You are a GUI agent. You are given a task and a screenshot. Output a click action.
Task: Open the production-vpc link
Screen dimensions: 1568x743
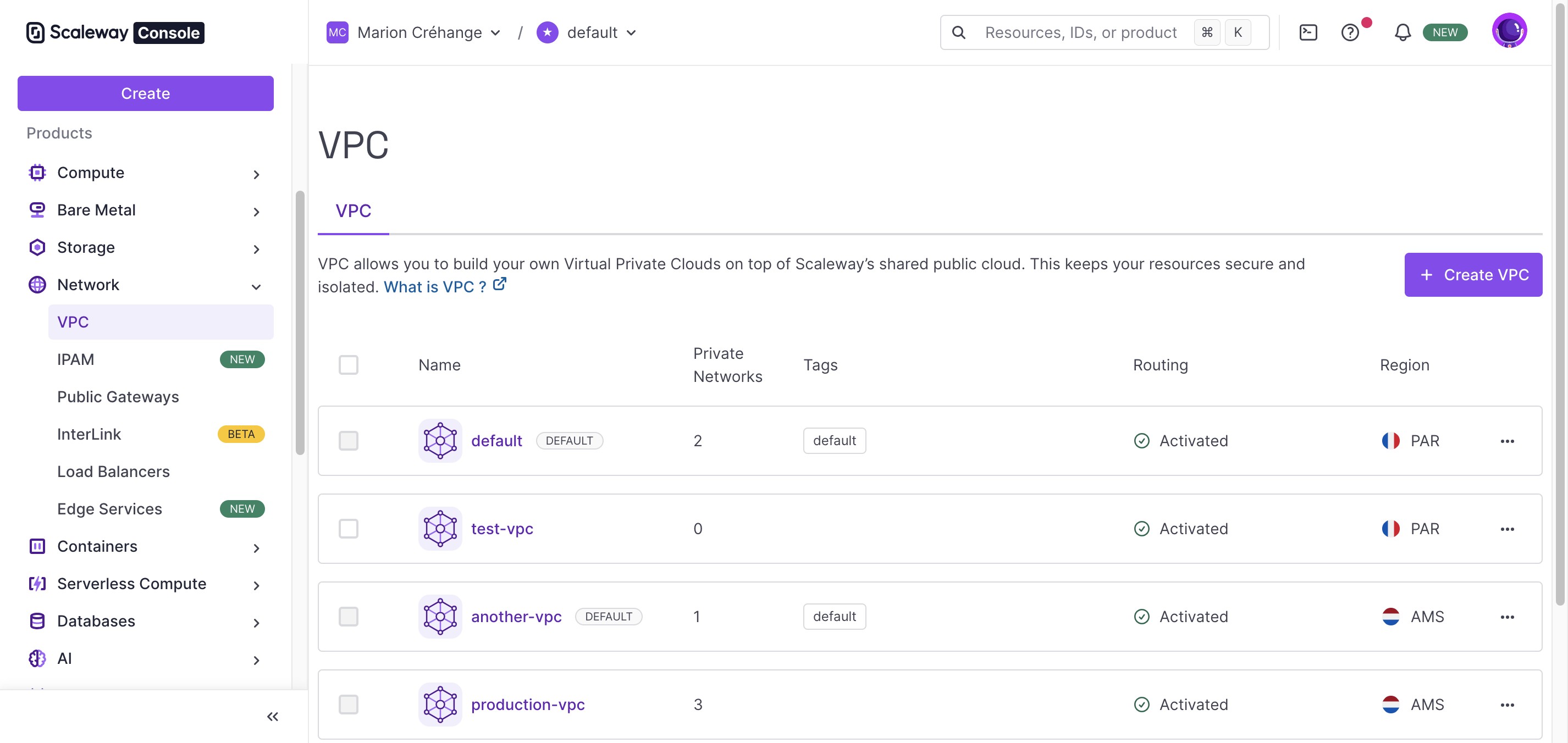click(528, 705)
